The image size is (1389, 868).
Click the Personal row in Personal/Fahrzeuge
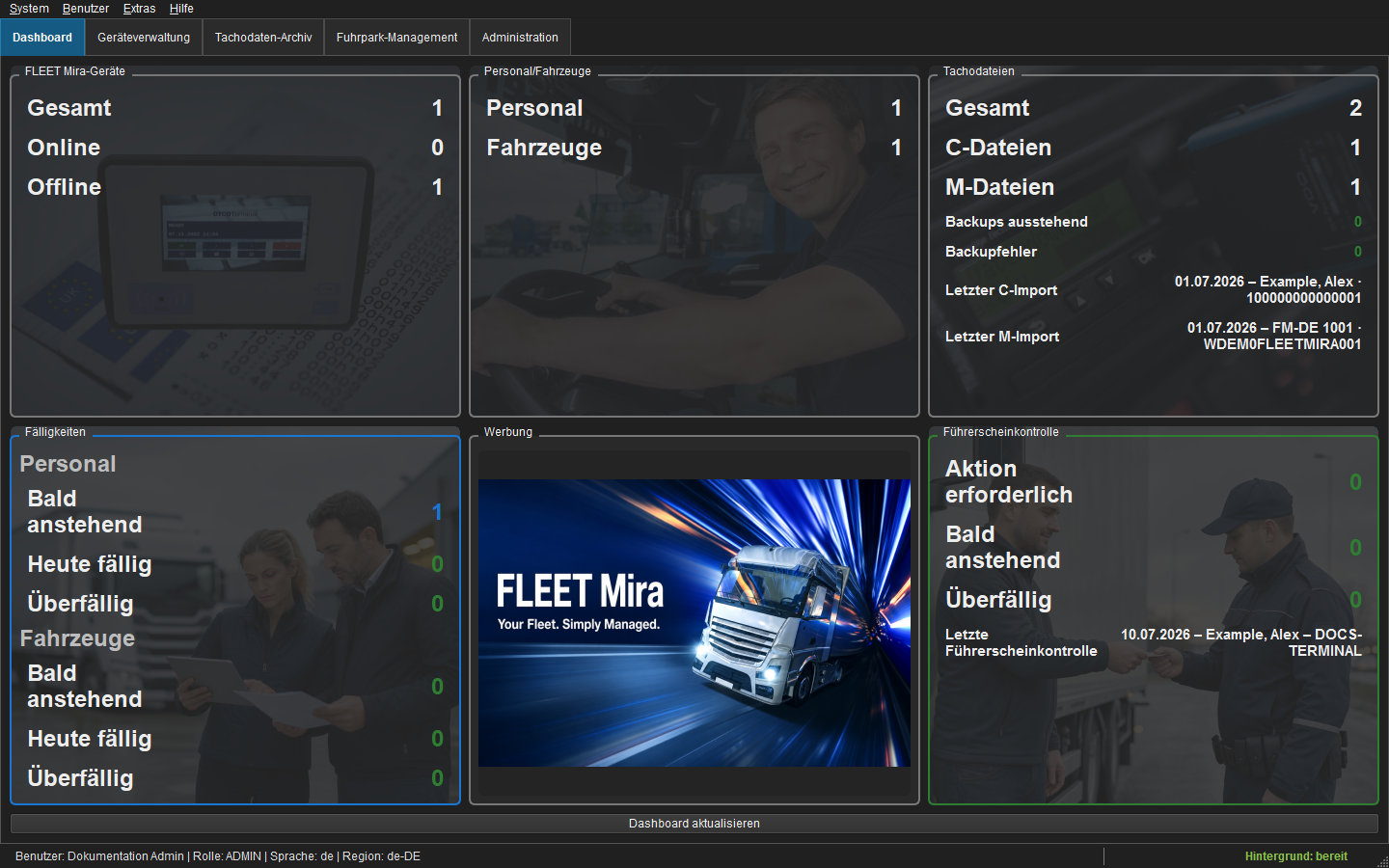(694, 108)
